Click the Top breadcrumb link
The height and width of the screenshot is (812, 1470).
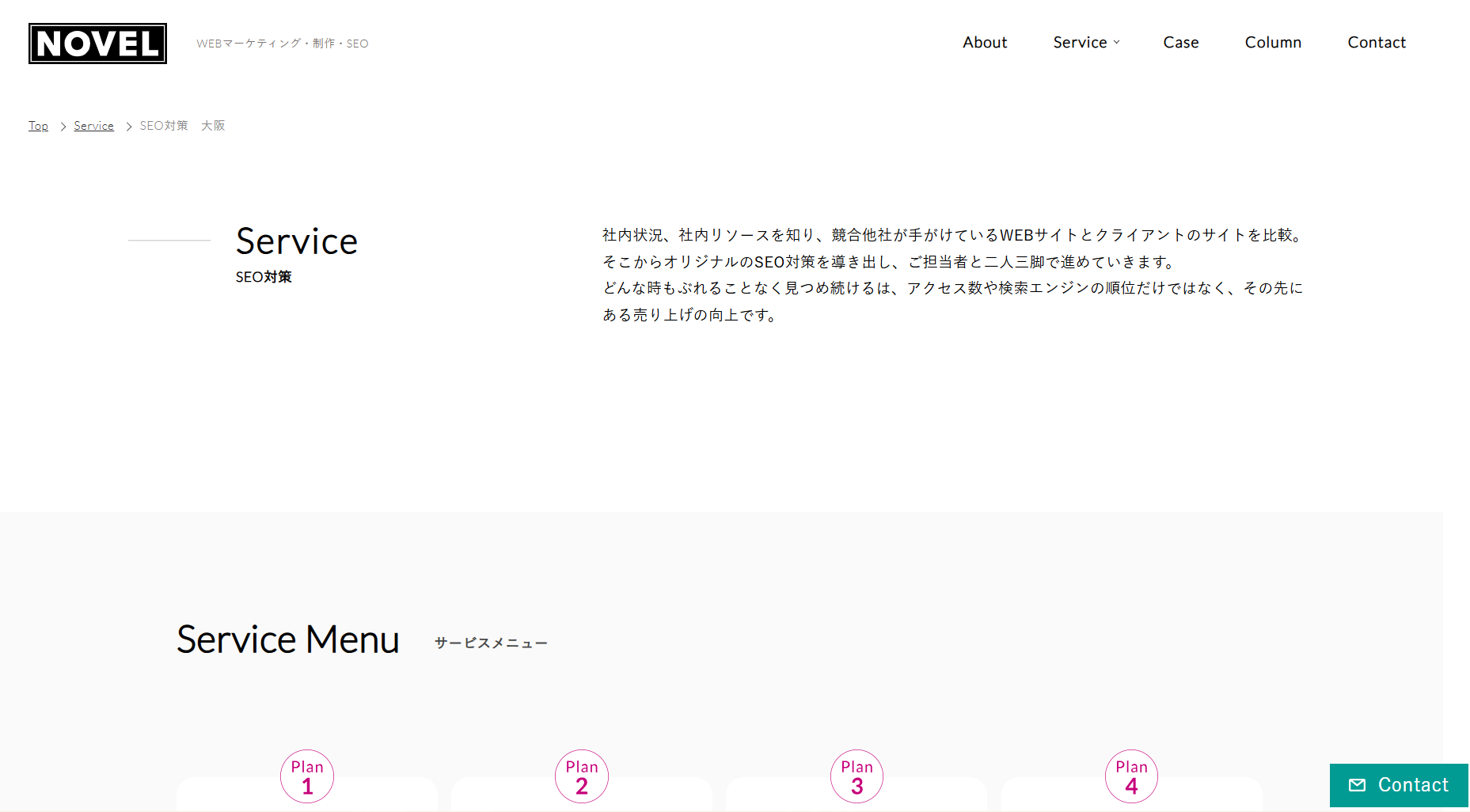[38, 125]
